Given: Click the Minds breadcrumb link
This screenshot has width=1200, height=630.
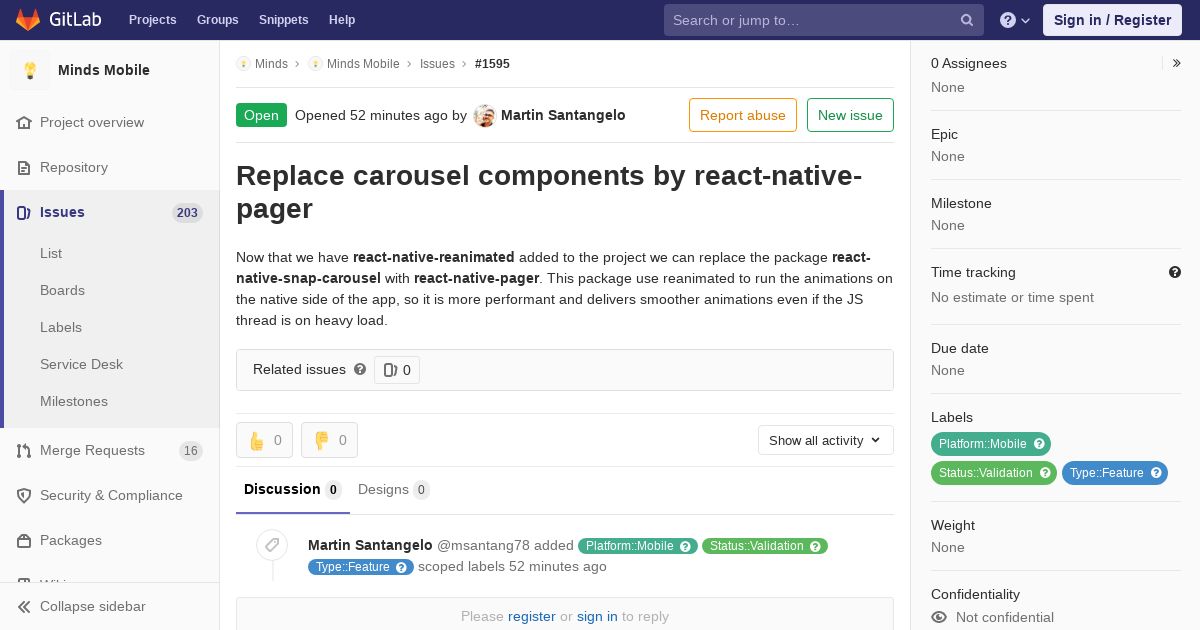Looking at the screenshot, I should [271, 63].
